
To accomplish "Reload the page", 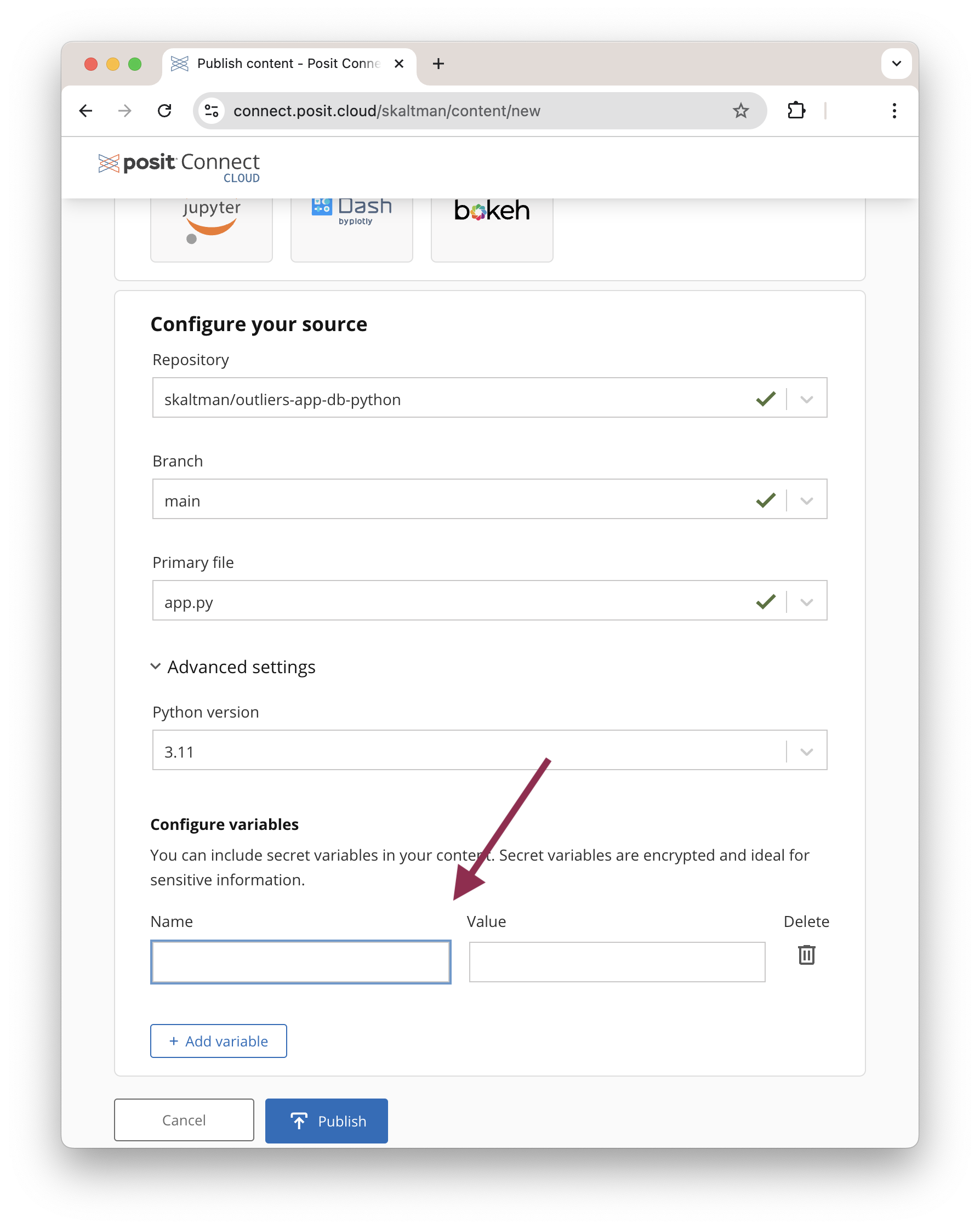I will (165, 111).
